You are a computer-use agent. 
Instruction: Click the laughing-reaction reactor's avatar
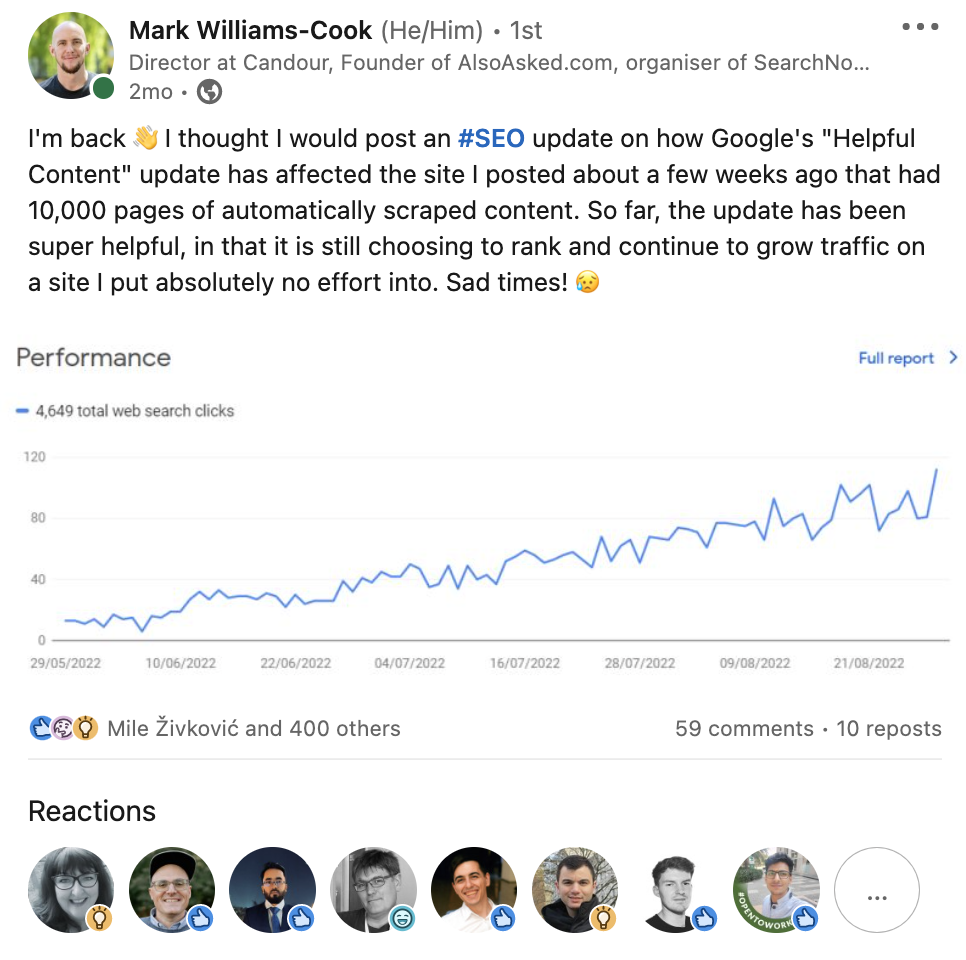coord(373,890)
